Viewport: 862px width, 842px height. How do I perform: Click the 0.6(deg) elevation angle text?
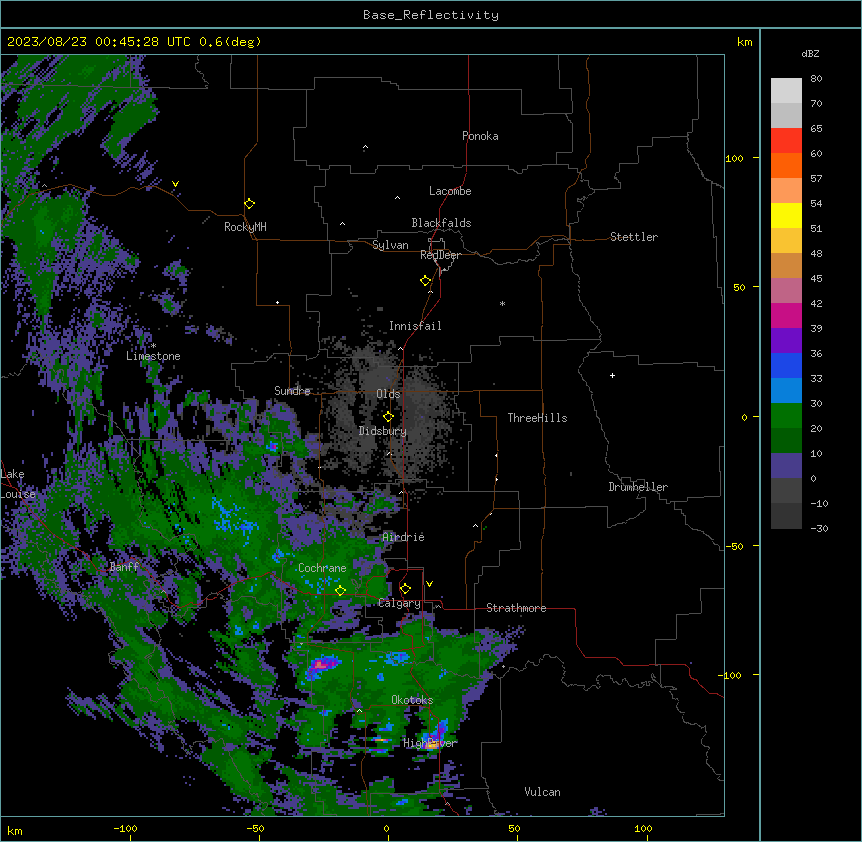(x=230, y=42)
